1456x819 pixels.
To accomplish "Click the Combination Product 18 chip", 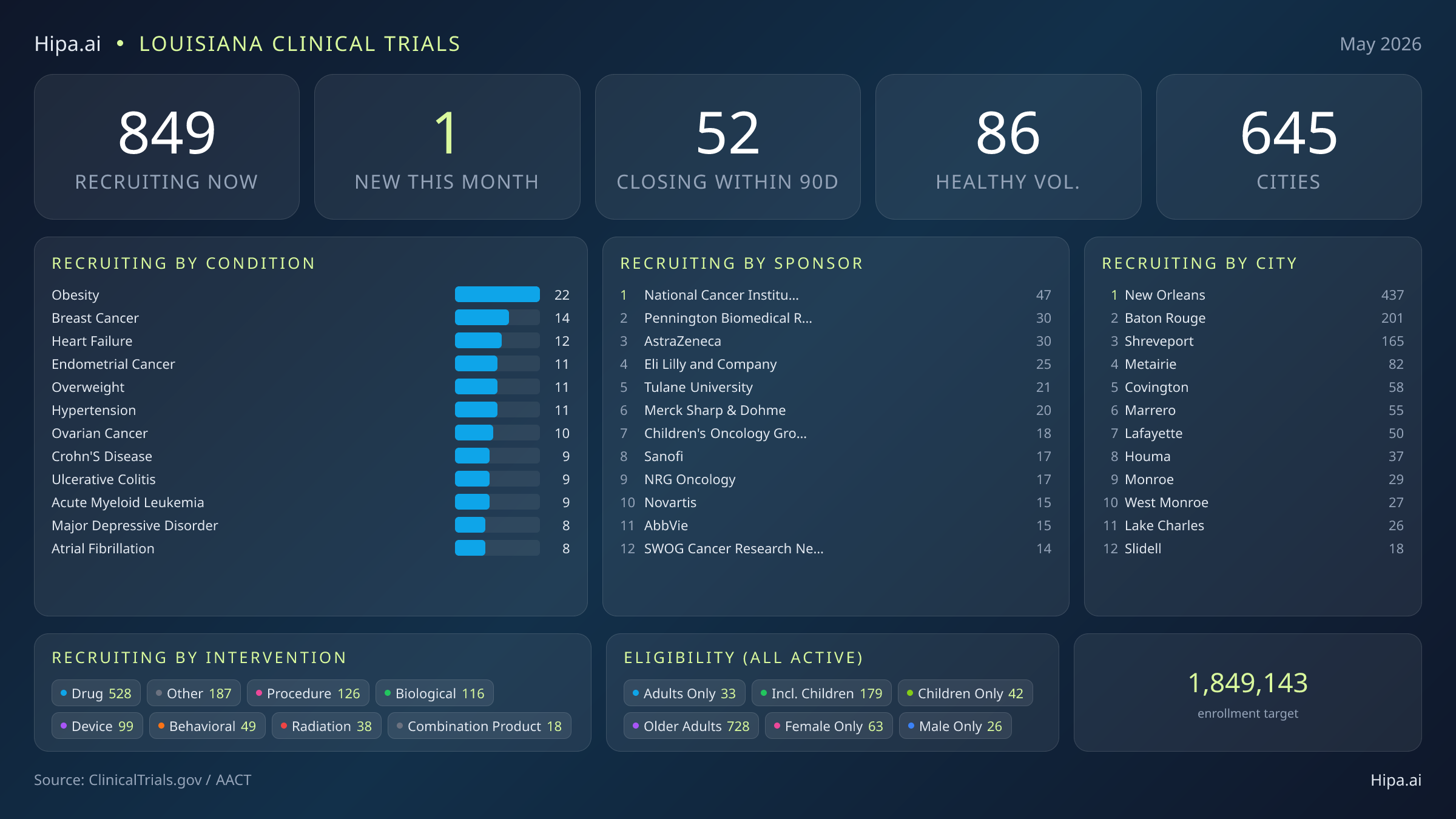I will (x=479, y=726).
